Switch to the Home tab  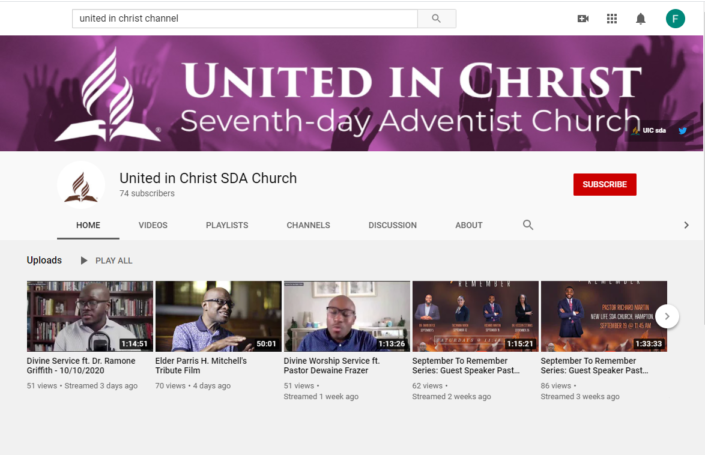click(88, 225)
